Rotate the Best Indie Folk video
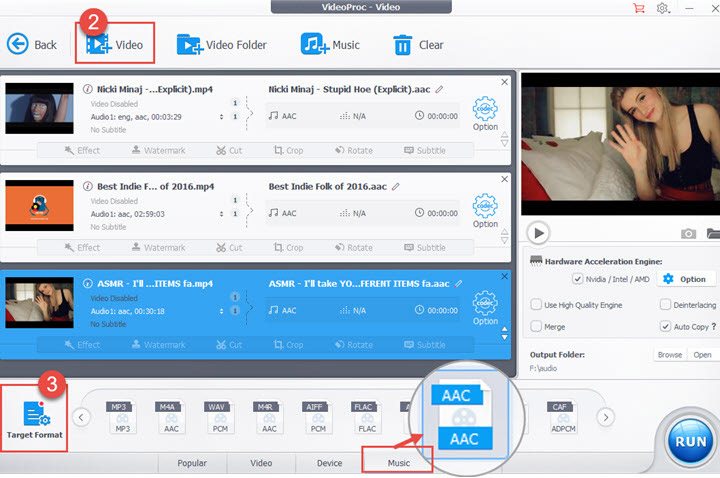This screenshot has width=720, height=478. click(354, 247)
